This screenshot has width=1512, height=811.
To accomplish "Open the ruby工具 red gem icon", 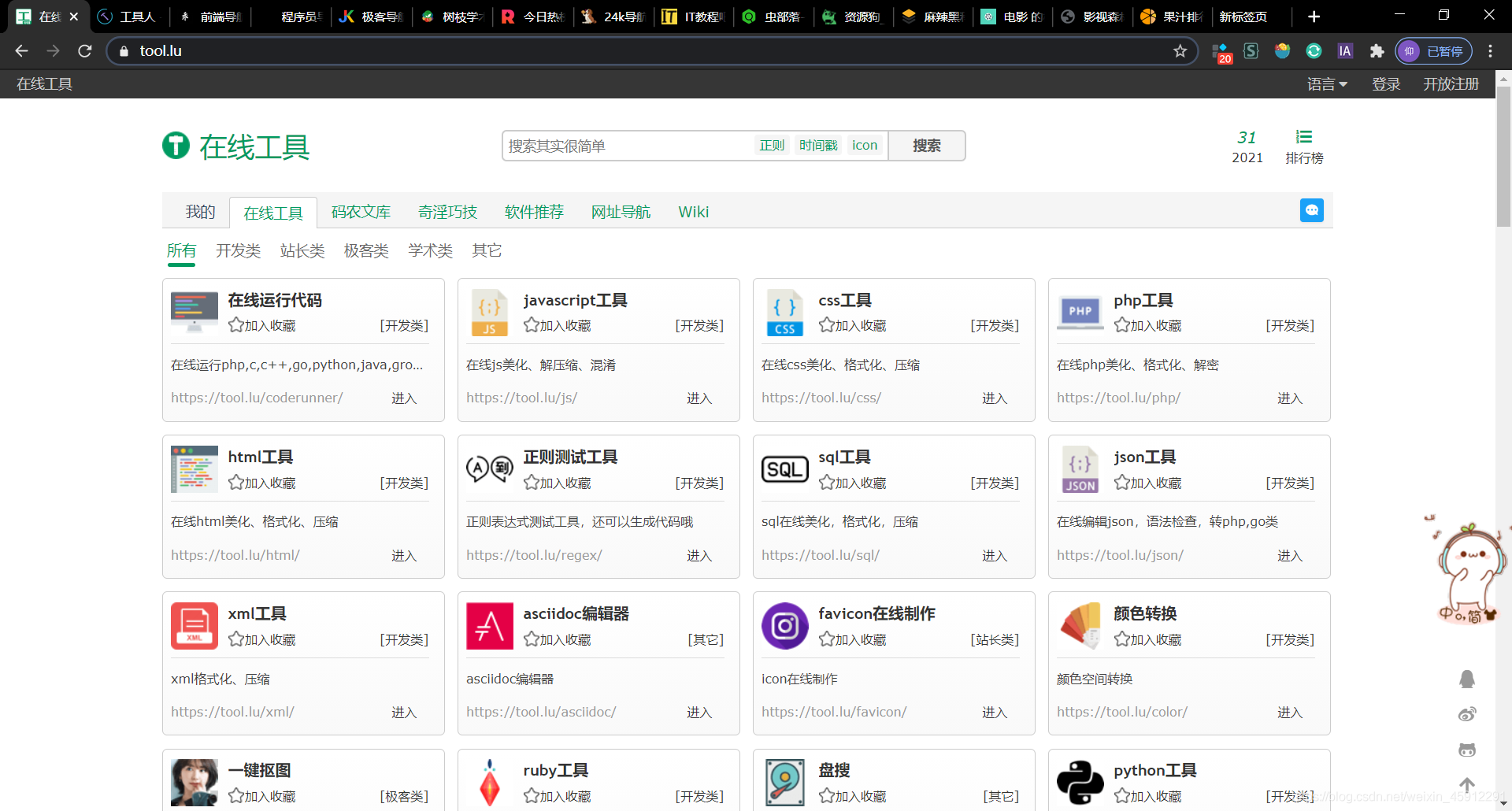I will click(490, 783).
